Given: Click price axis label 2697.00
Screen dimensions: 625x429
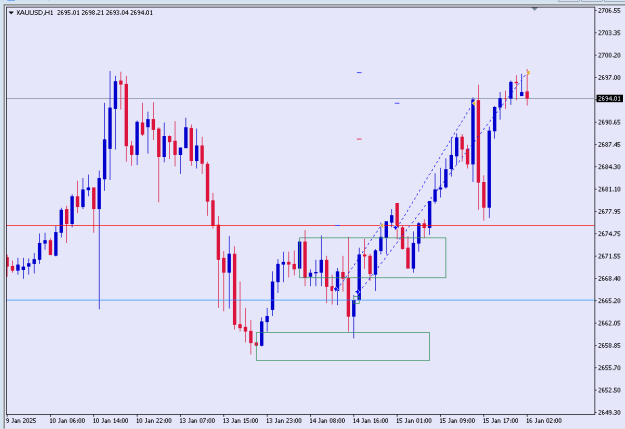Looking at the screenshot, I should coord(610,77).
